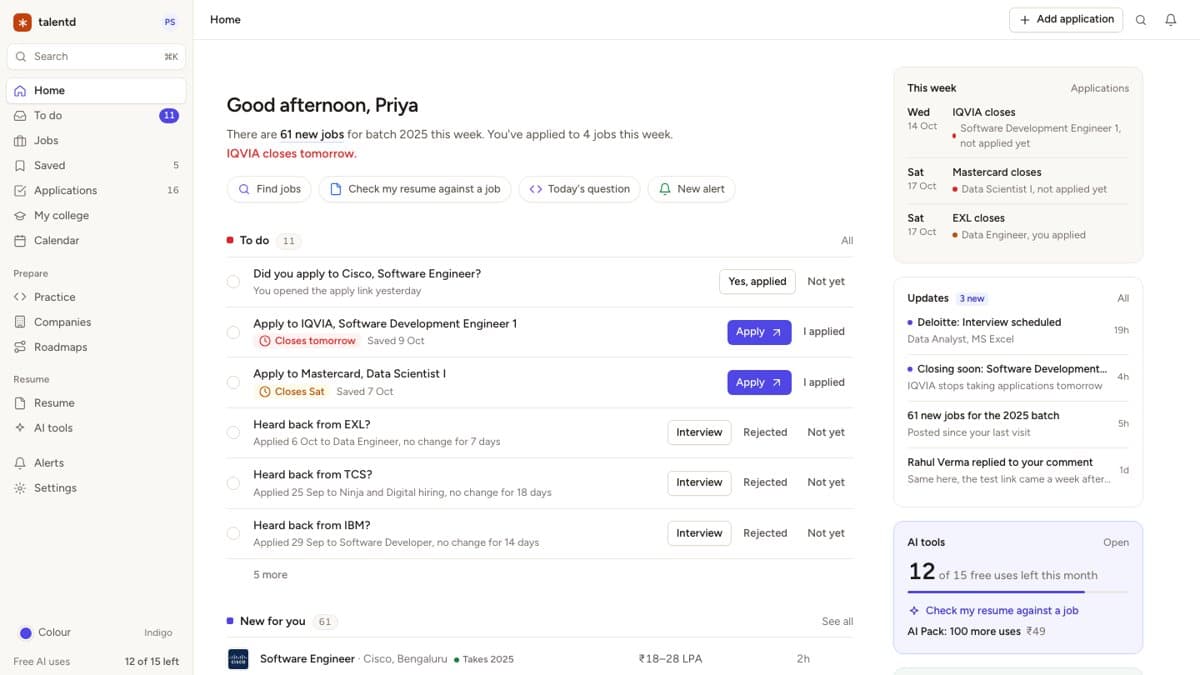Click the Practice code brackets icon

coord(20,297)
